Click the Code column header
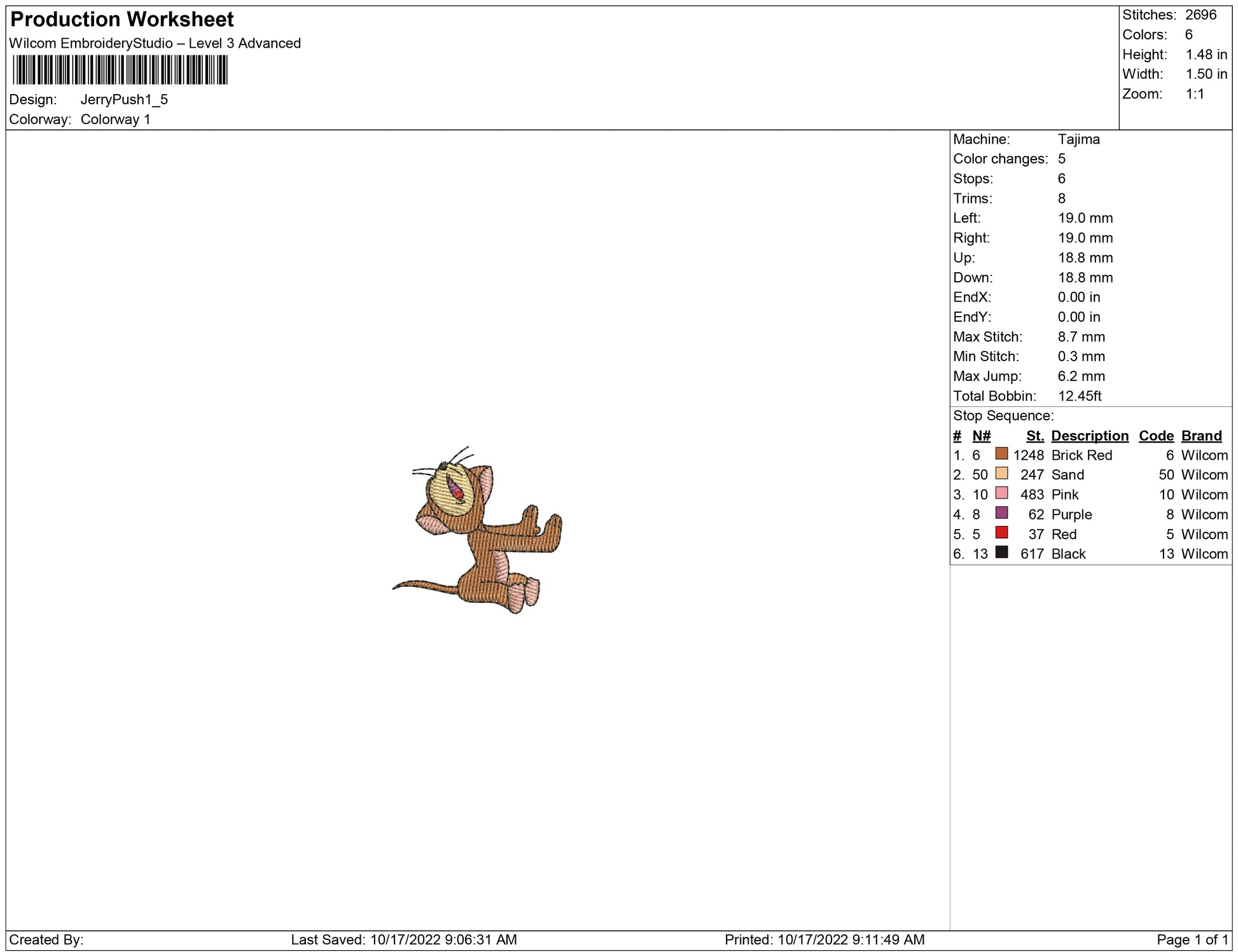1238x952 pixels. (x=1155, y=436)
